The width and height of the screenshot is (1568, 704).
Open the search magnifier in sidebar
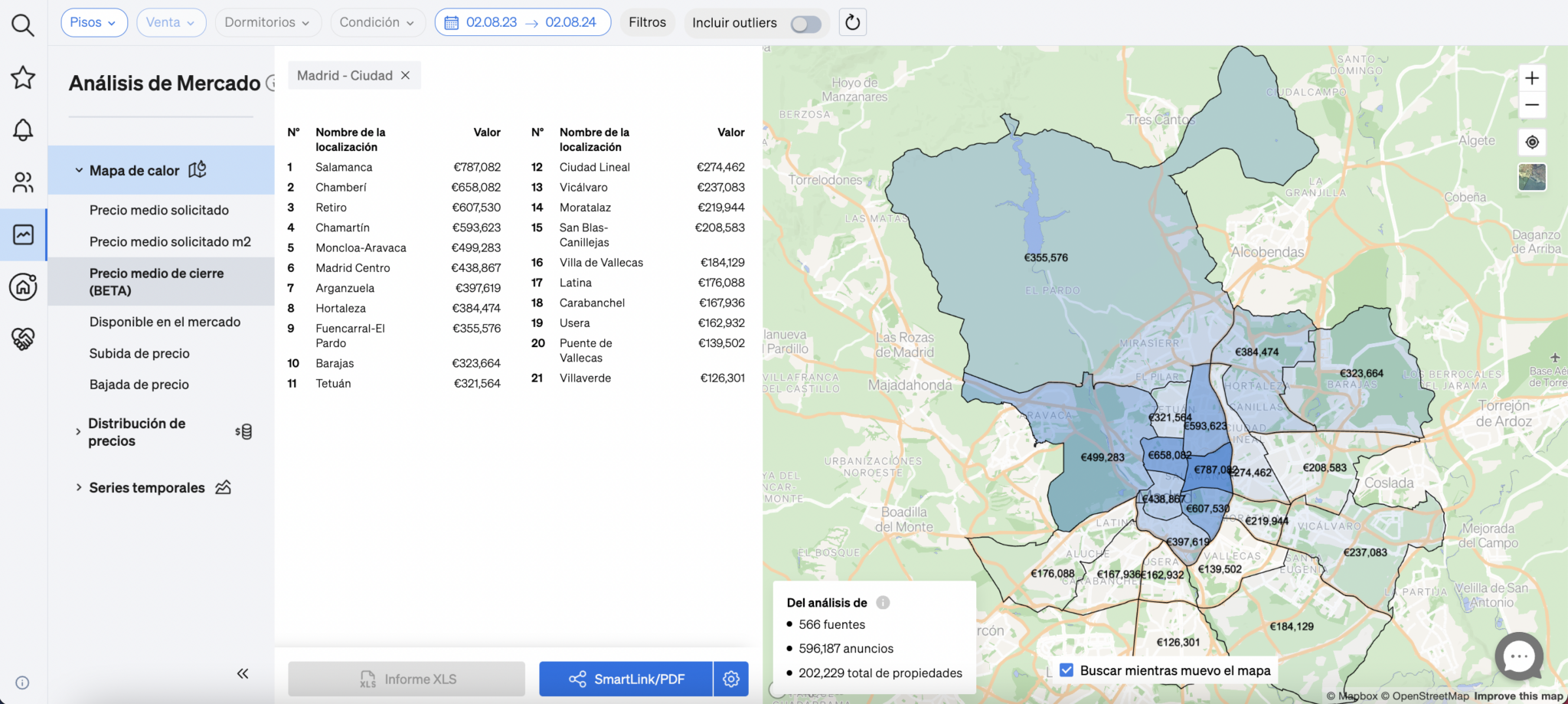tap(23, 25)
